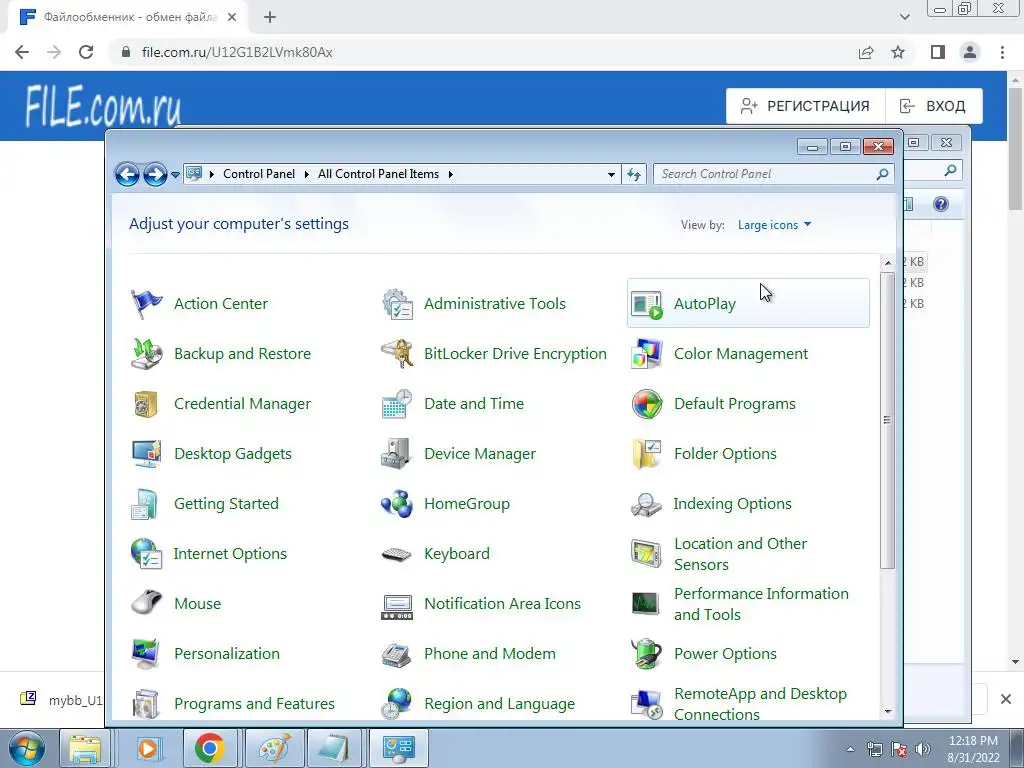Open Windows Media Player taskbar icon
Image resolution: width=1024 pixels, height=768 pixels.
tap(148, 748)
